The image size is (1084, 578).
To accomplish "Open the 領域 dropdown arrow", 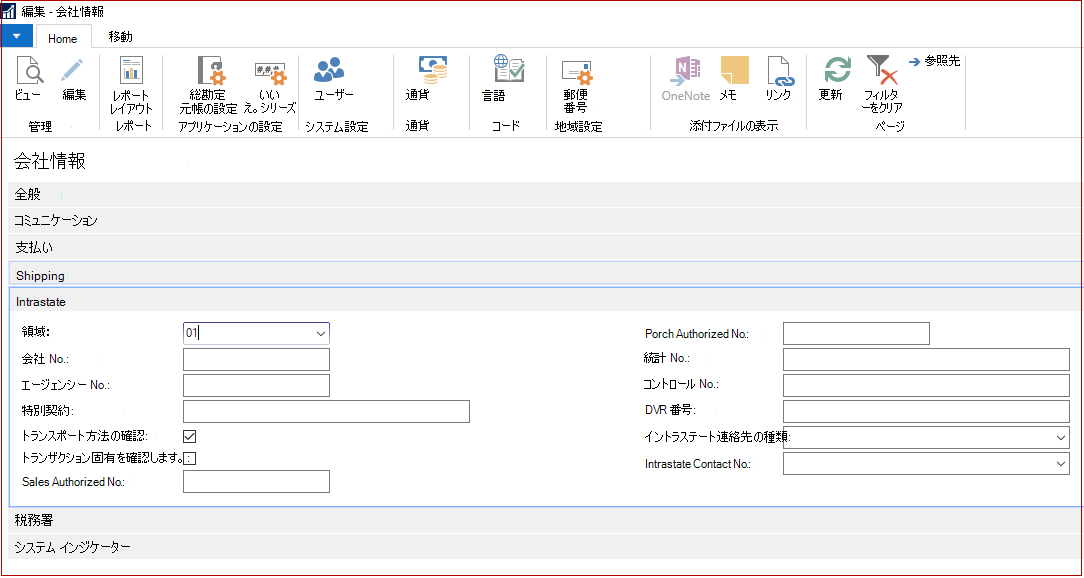I will coord(321,333).
